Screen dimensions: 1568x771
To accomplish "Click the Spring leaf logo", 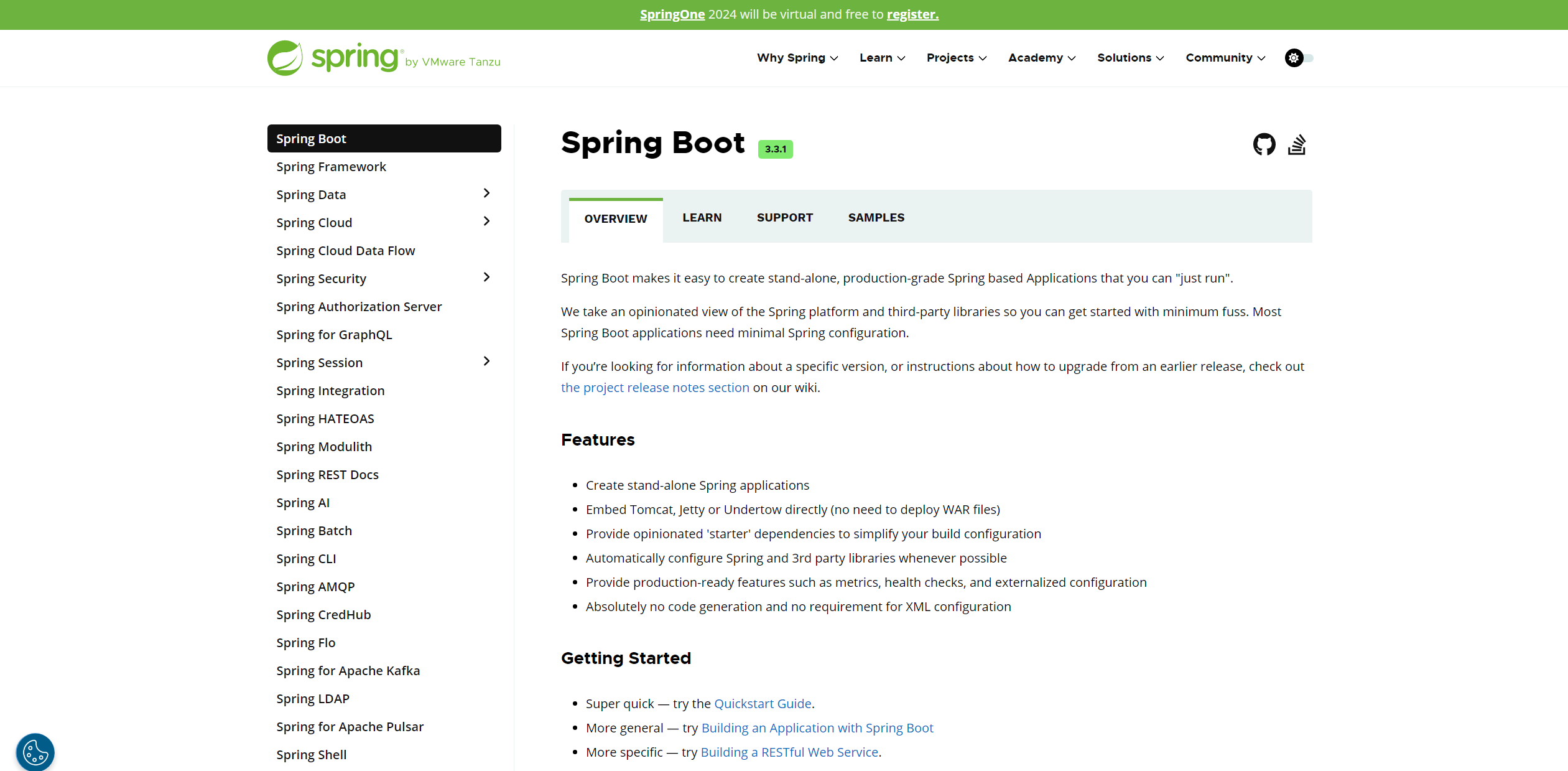I will (285, 58).
